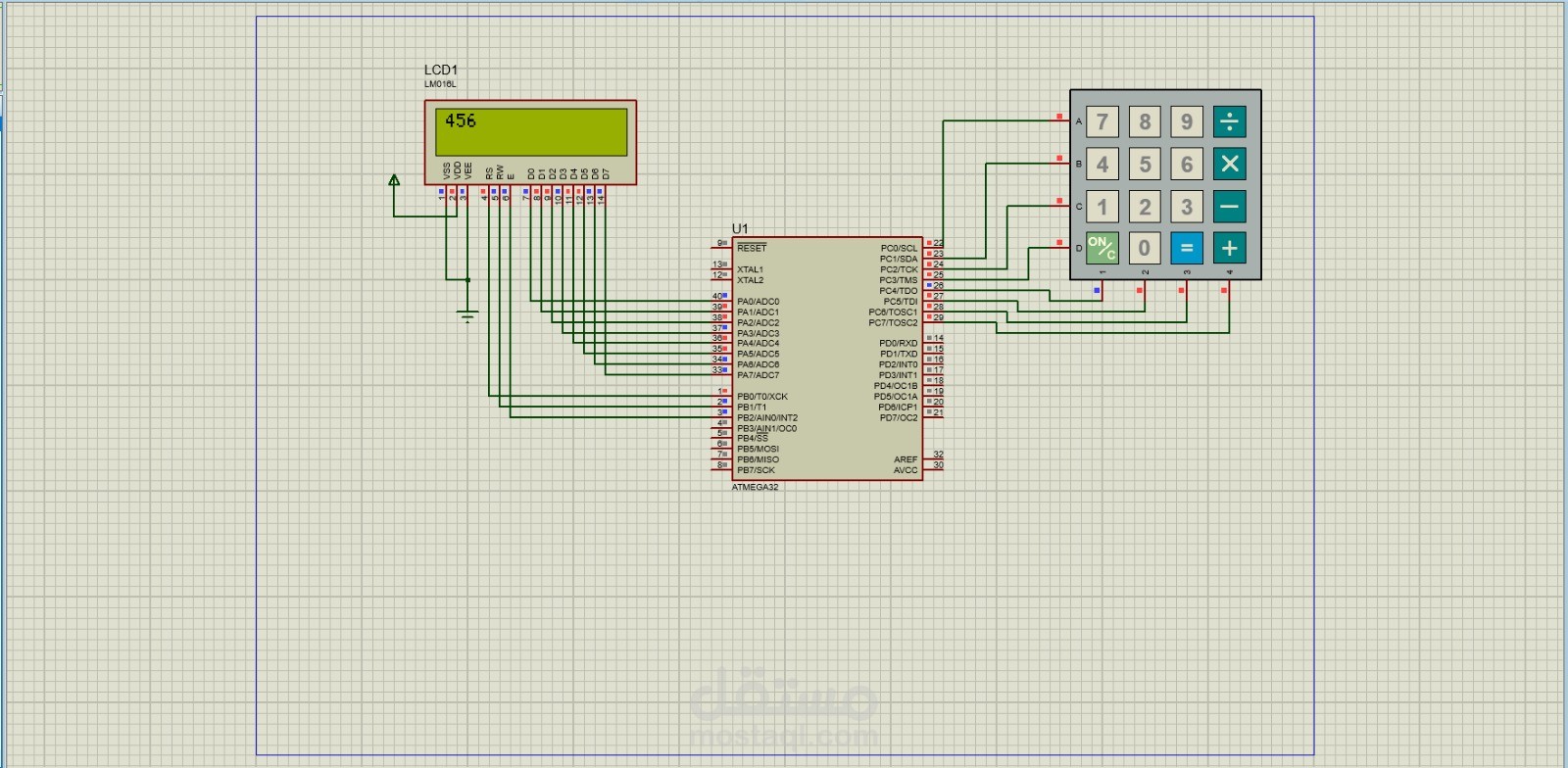Select the LM016L part name text

click(x=440, y=84)
